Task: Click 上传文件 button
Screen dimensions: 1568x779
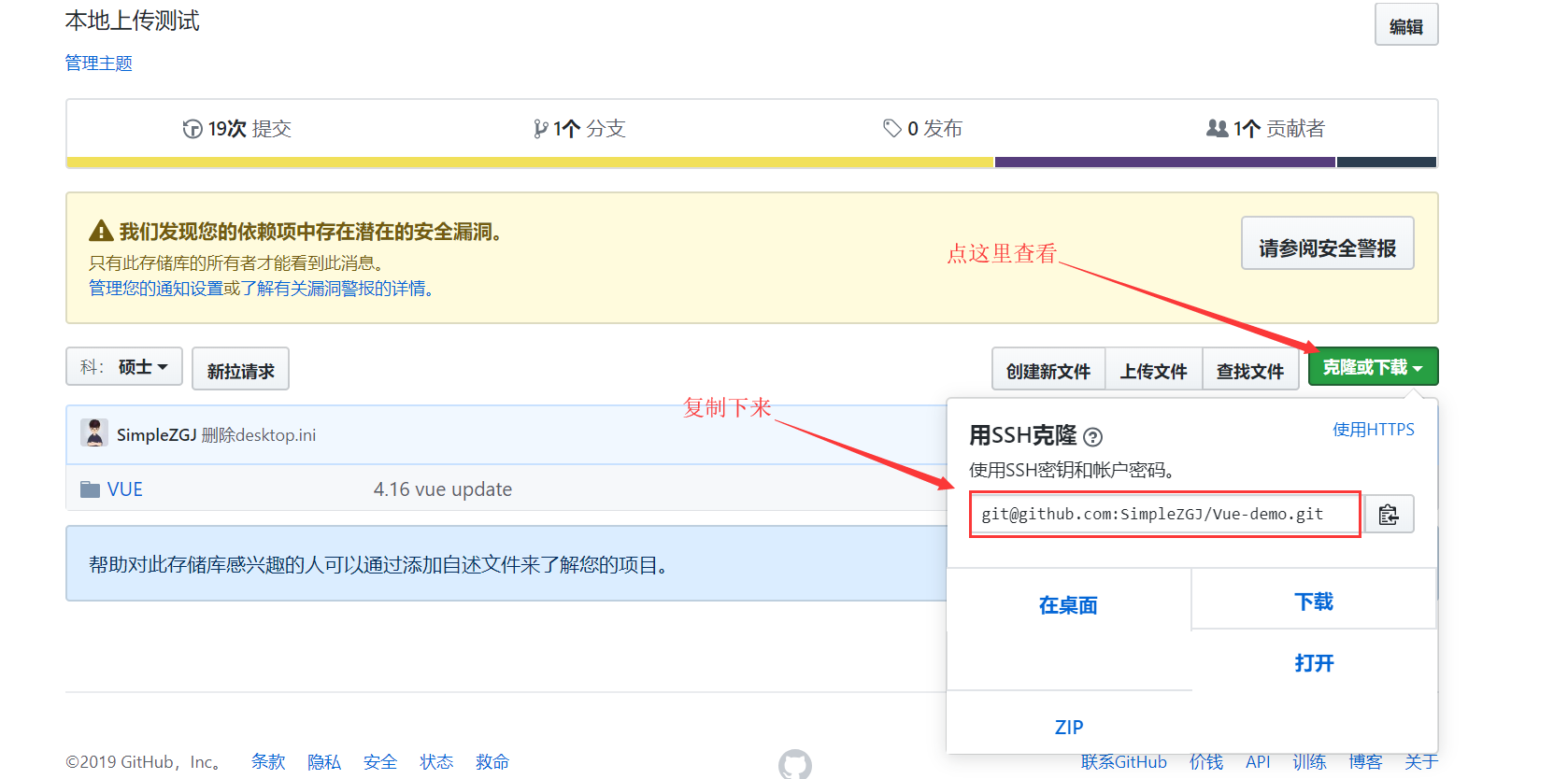Action: tap(1154, 370)
